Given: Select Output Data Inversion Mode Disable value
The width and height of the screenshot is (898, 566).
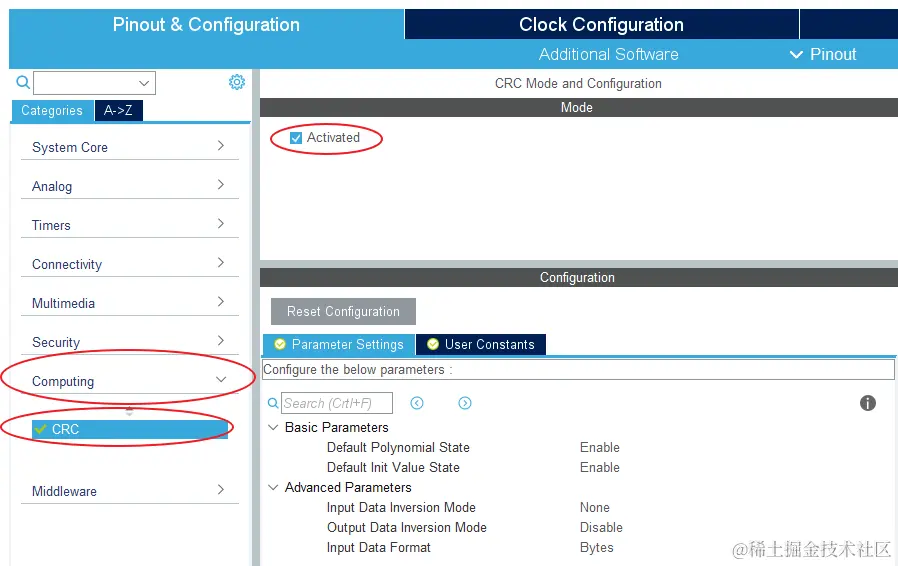Looking at the screenshot, I should [601, 528].
